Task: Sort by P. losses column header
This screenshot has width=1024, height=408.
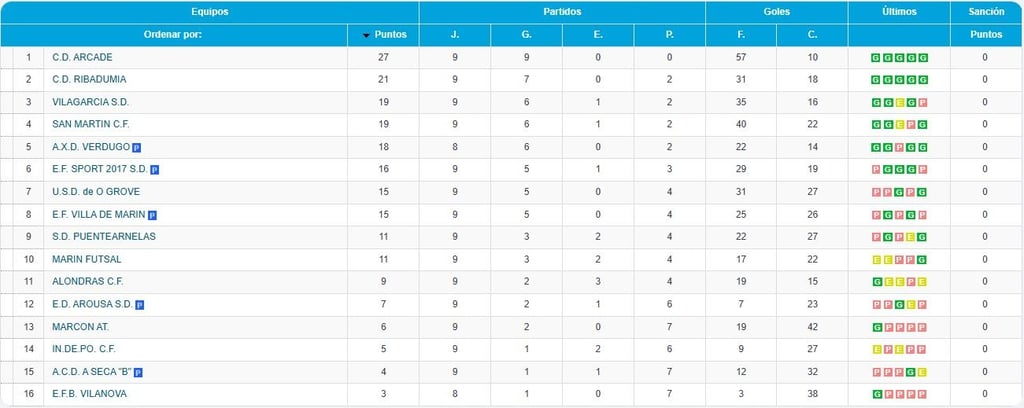Action: click(x=669, y=35)
